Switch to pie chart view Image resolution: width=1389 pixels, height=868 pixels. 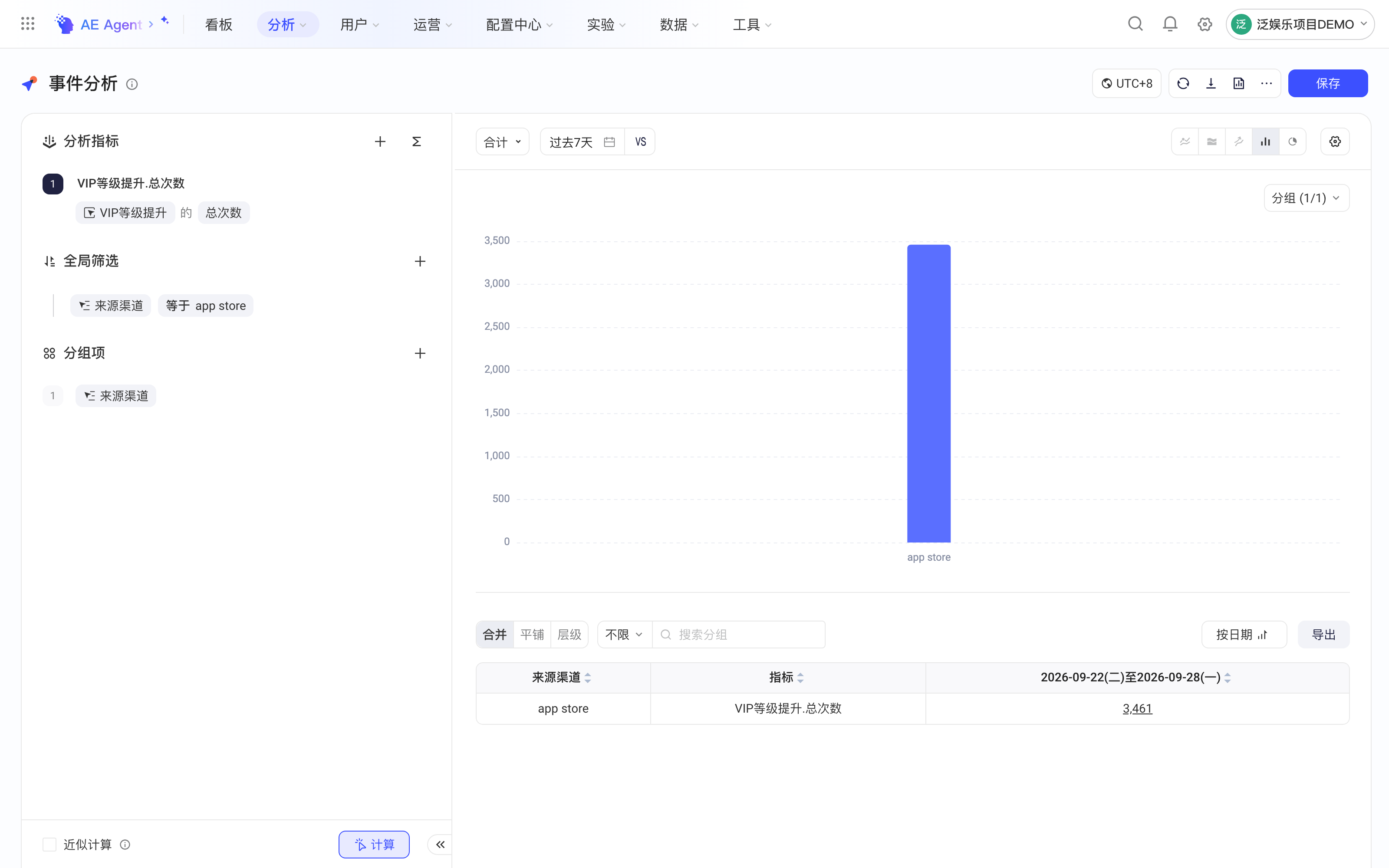[1293, 142]
